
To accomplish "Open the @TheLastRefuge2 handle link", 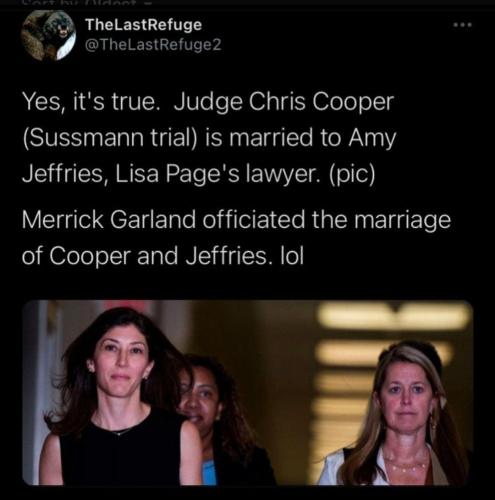I will click(x=153, y=45).
